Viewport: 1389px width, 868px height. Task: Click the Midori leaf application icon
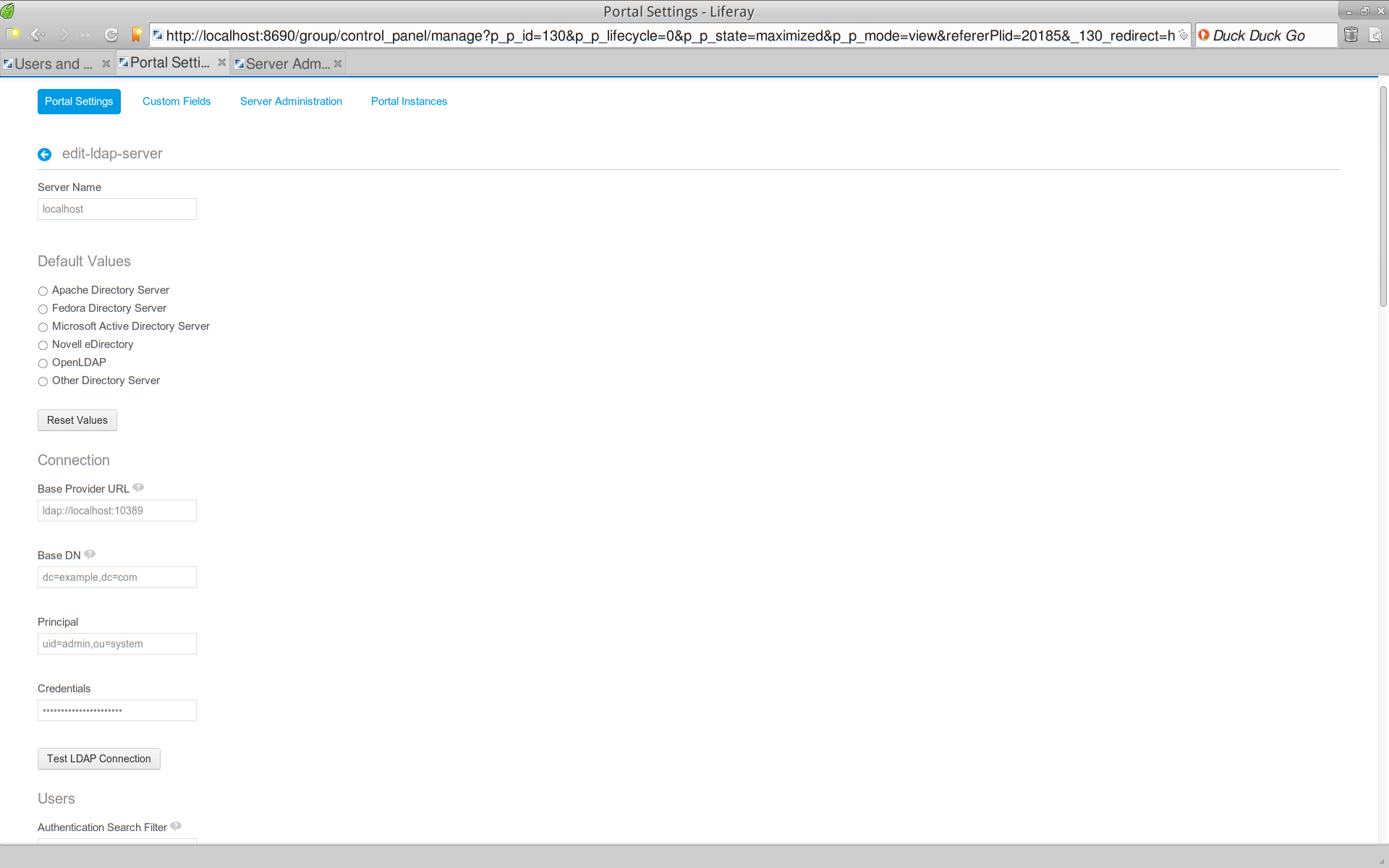pos(8,11)
